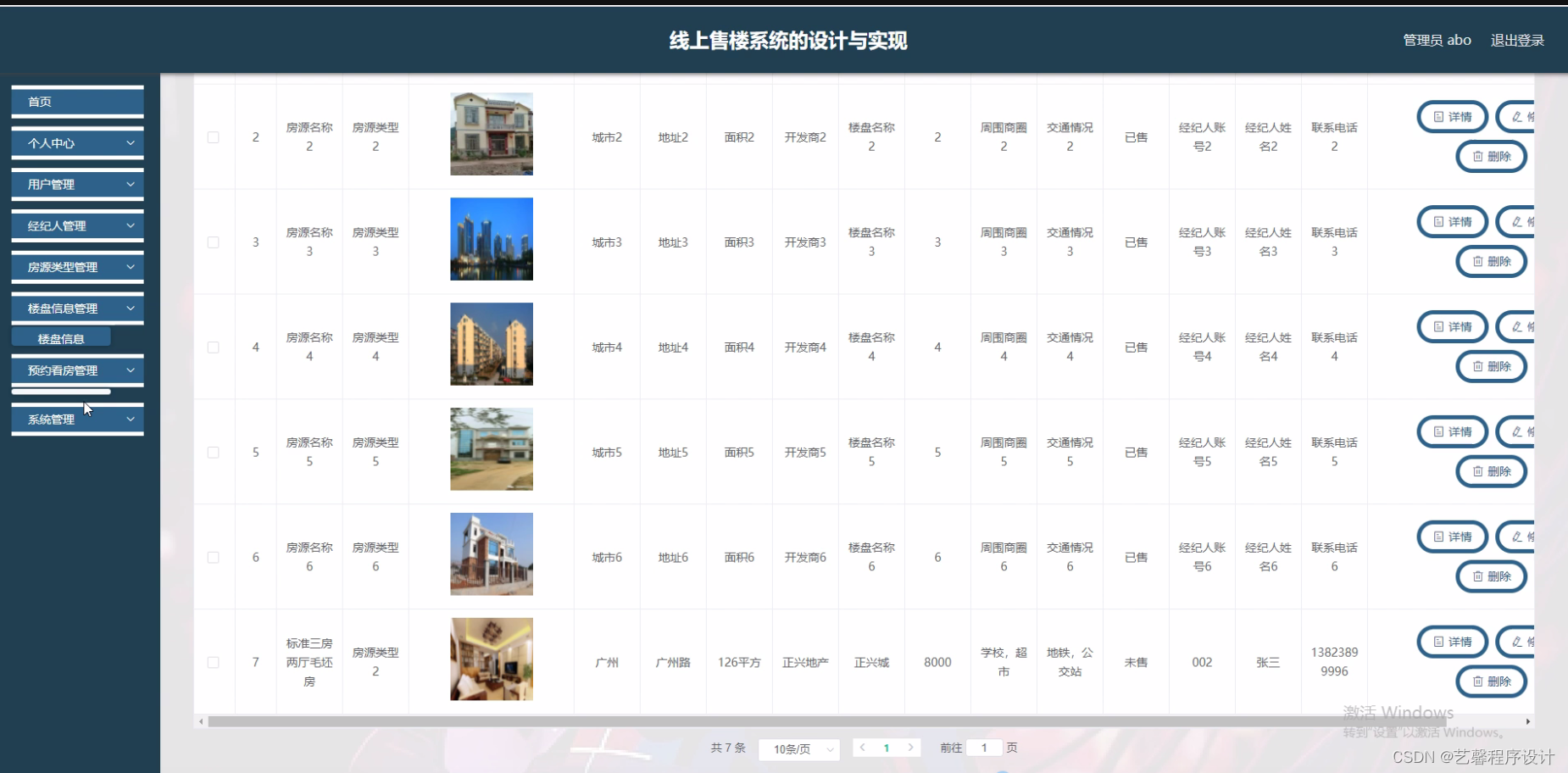Expand the 系统管理 sidebar section
The image size is (1568, 773).
77,419
